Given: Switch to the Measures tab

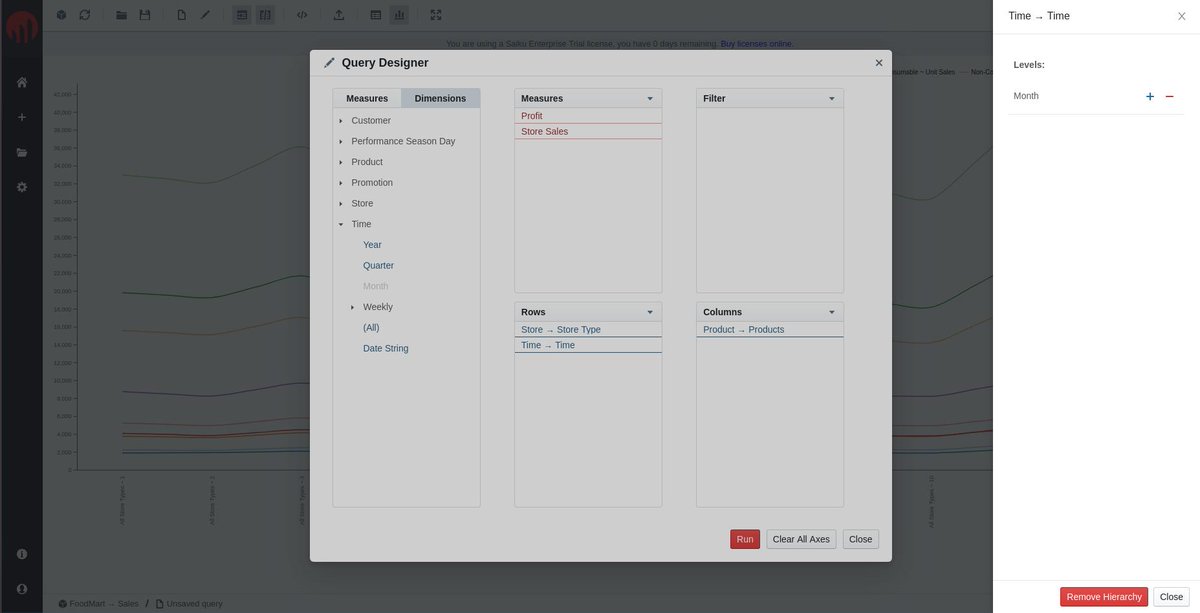Looking at the screenshot, I should (x=367, y=98).
